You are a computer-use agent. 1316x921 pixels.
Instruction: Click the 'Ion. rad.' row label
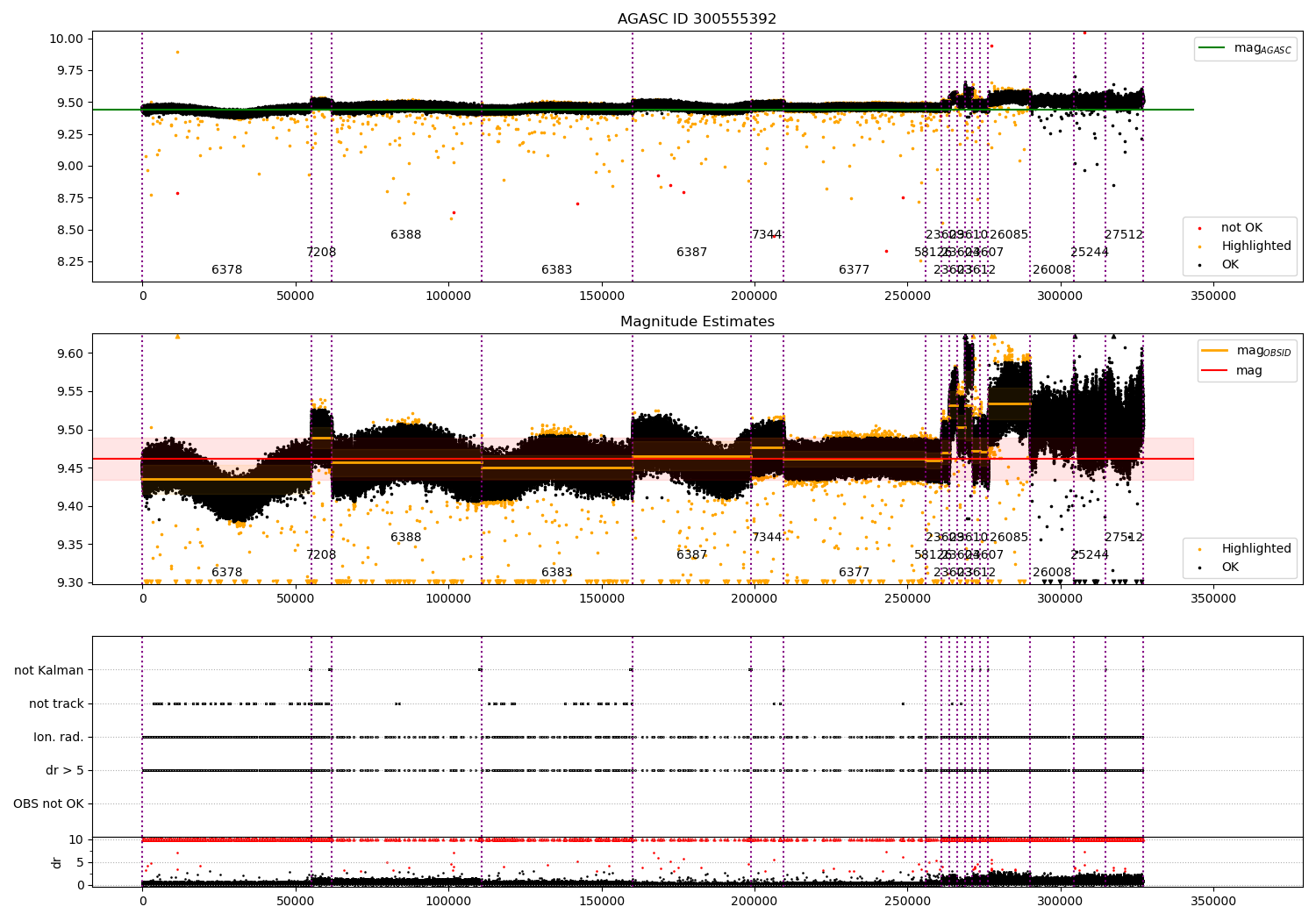click(x=59, y=737)
